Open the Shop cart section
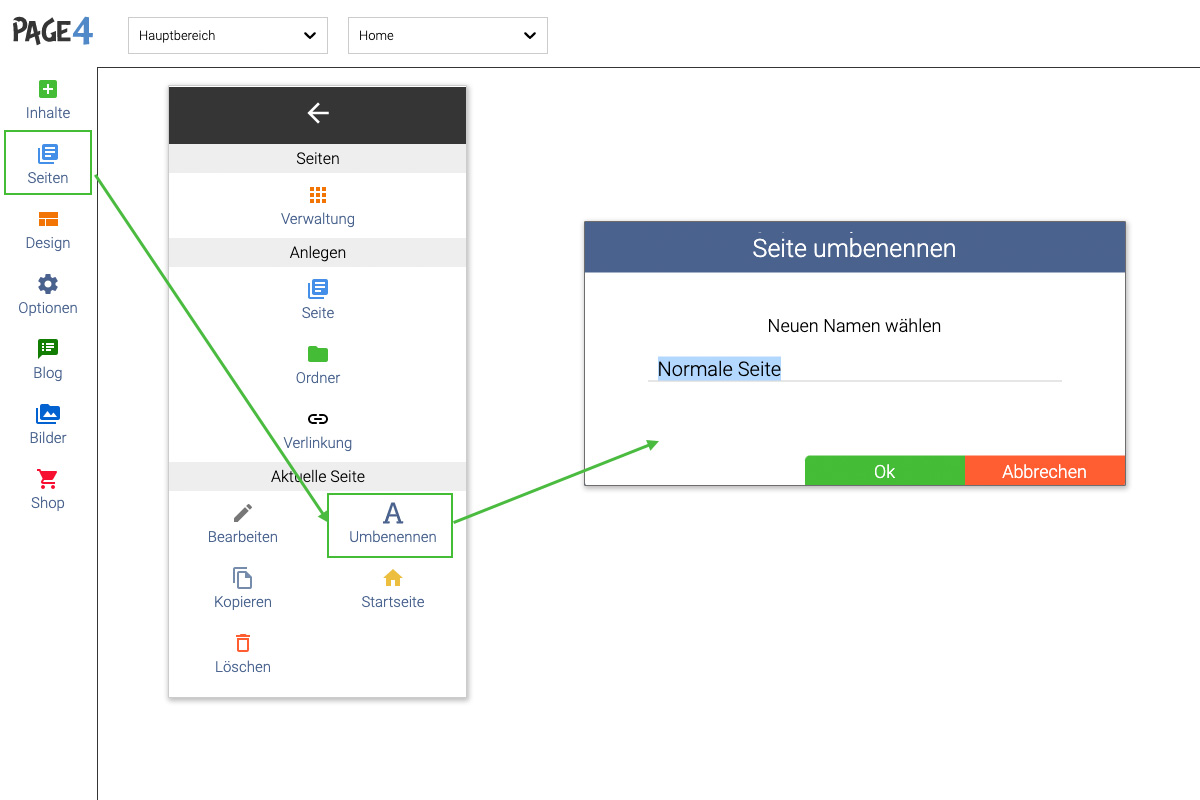 point(48,490)
